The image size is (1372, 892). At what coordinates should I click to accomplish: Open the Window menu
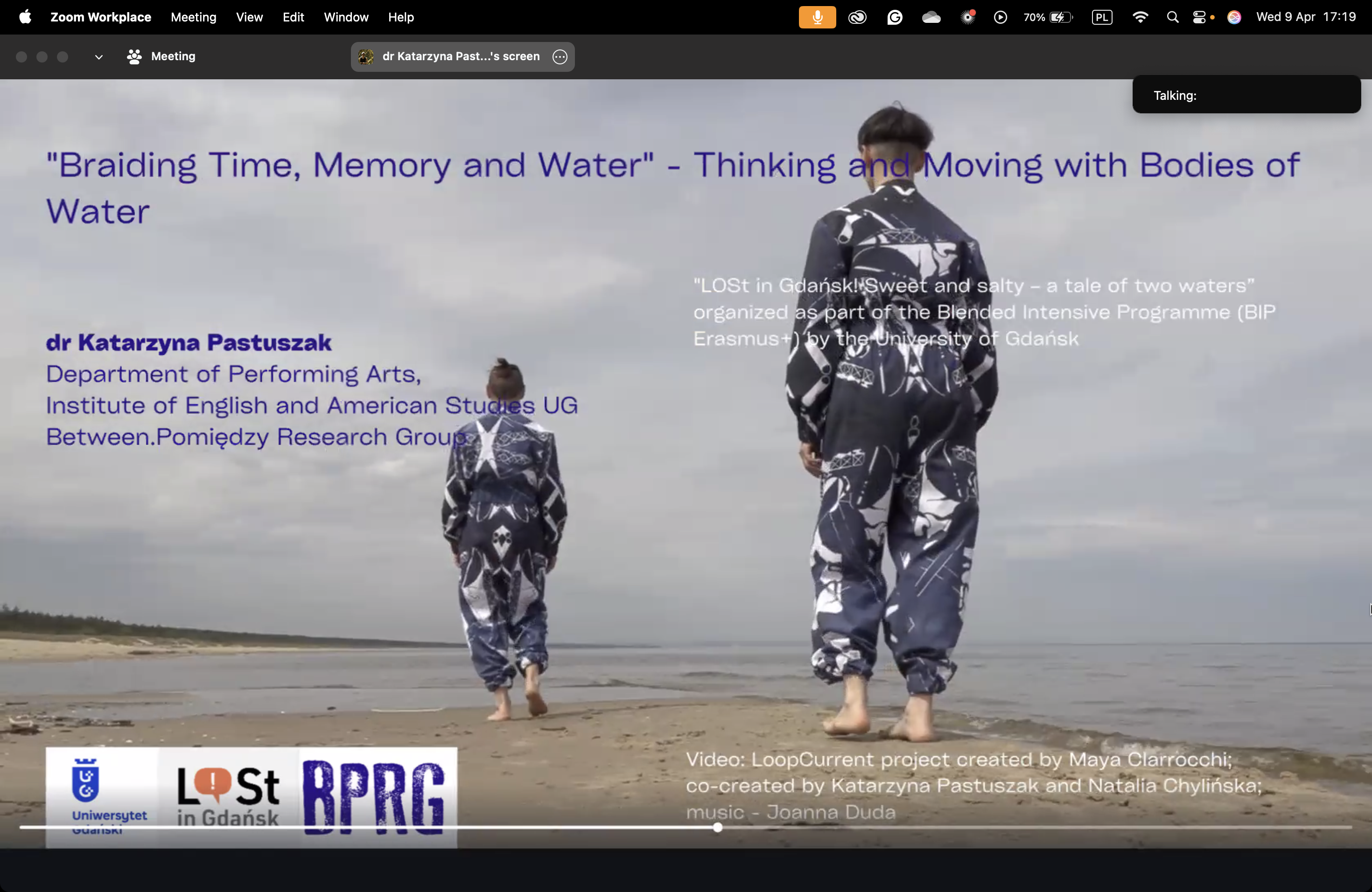coord(346,17)
